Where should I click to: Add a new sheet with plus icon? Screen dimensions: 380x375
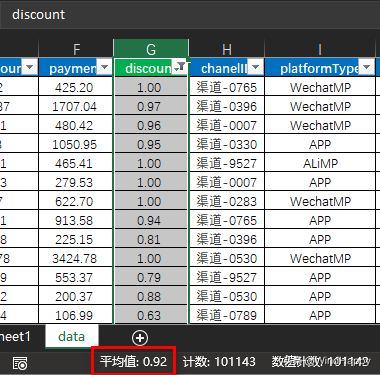click(x=140, y=338)
